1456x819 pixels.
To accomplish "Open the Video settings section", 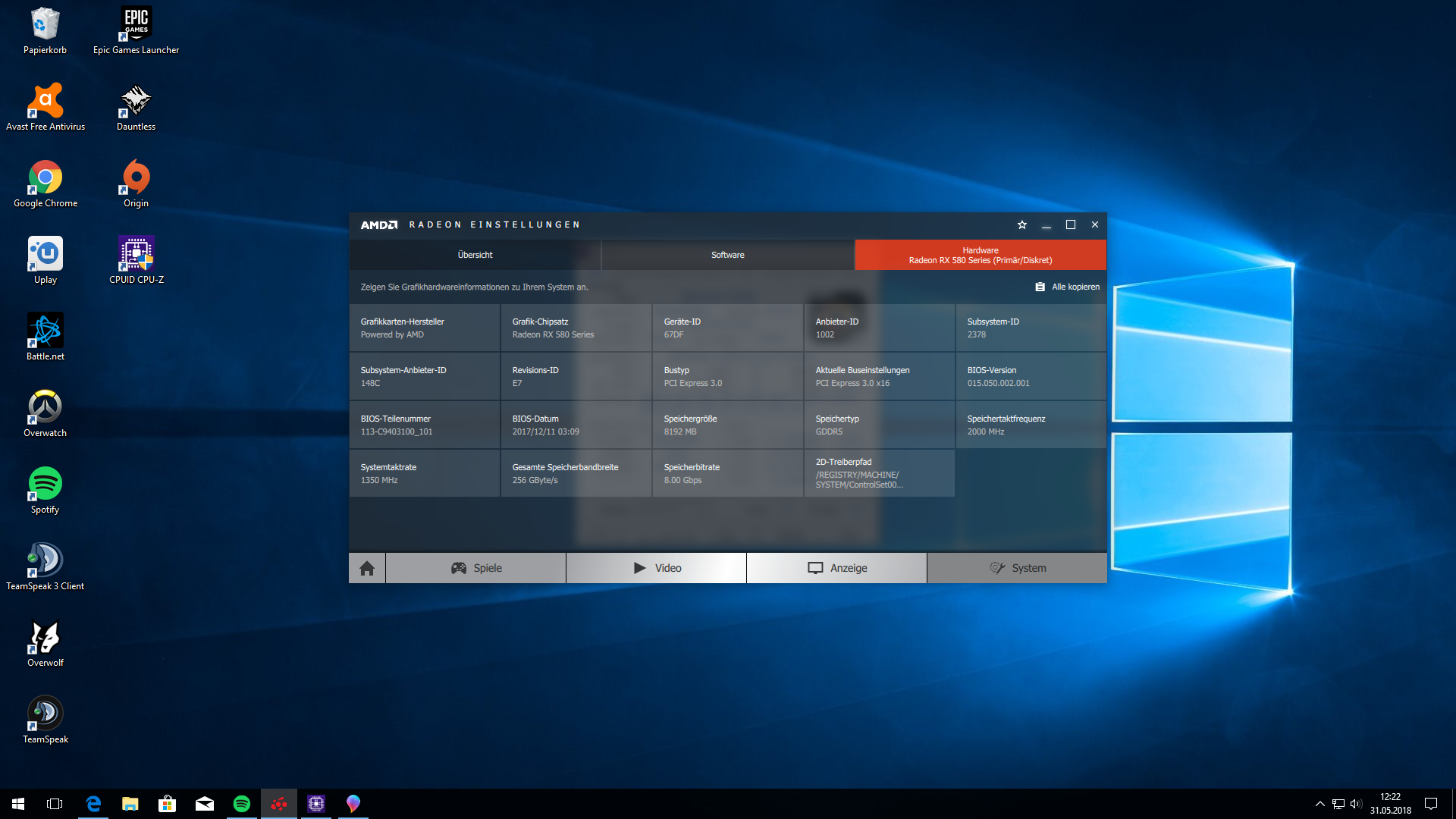I will (657, 568).
